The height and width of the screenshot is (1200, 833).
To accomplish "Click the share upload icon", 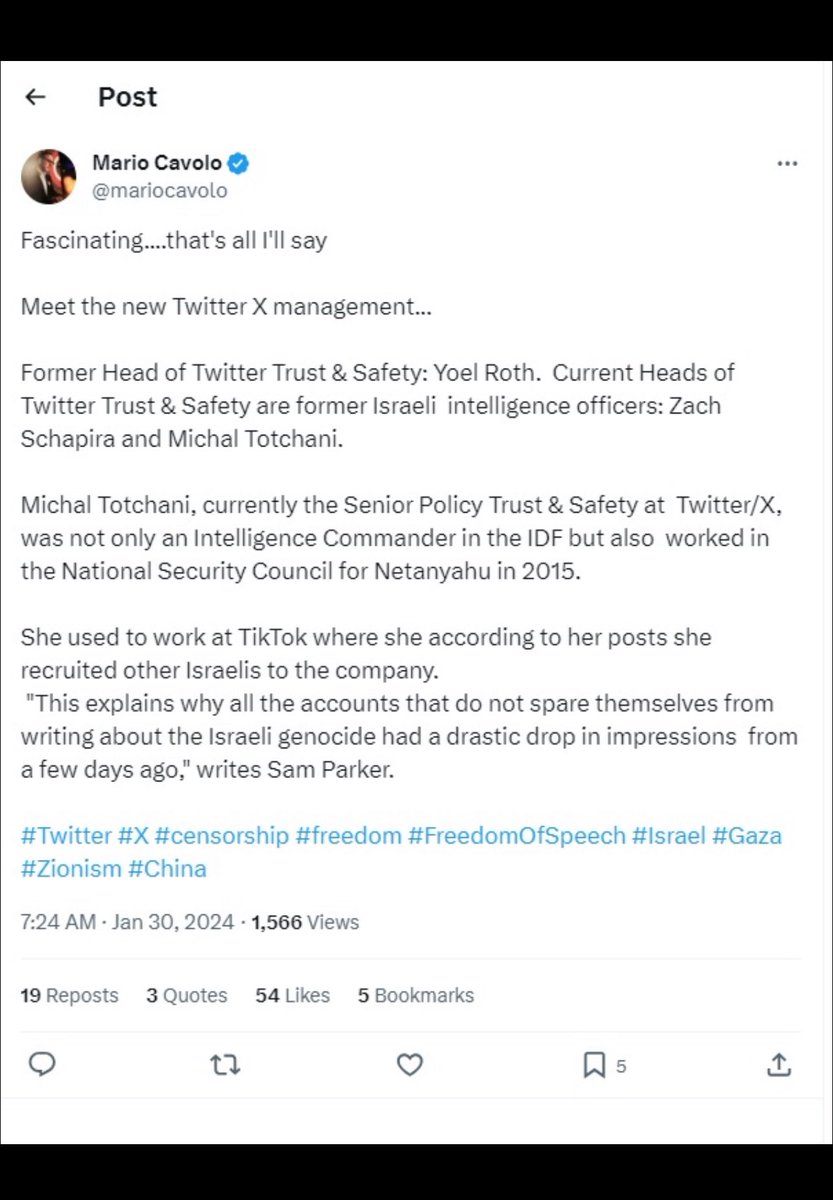I will (x=779, y=1065).
